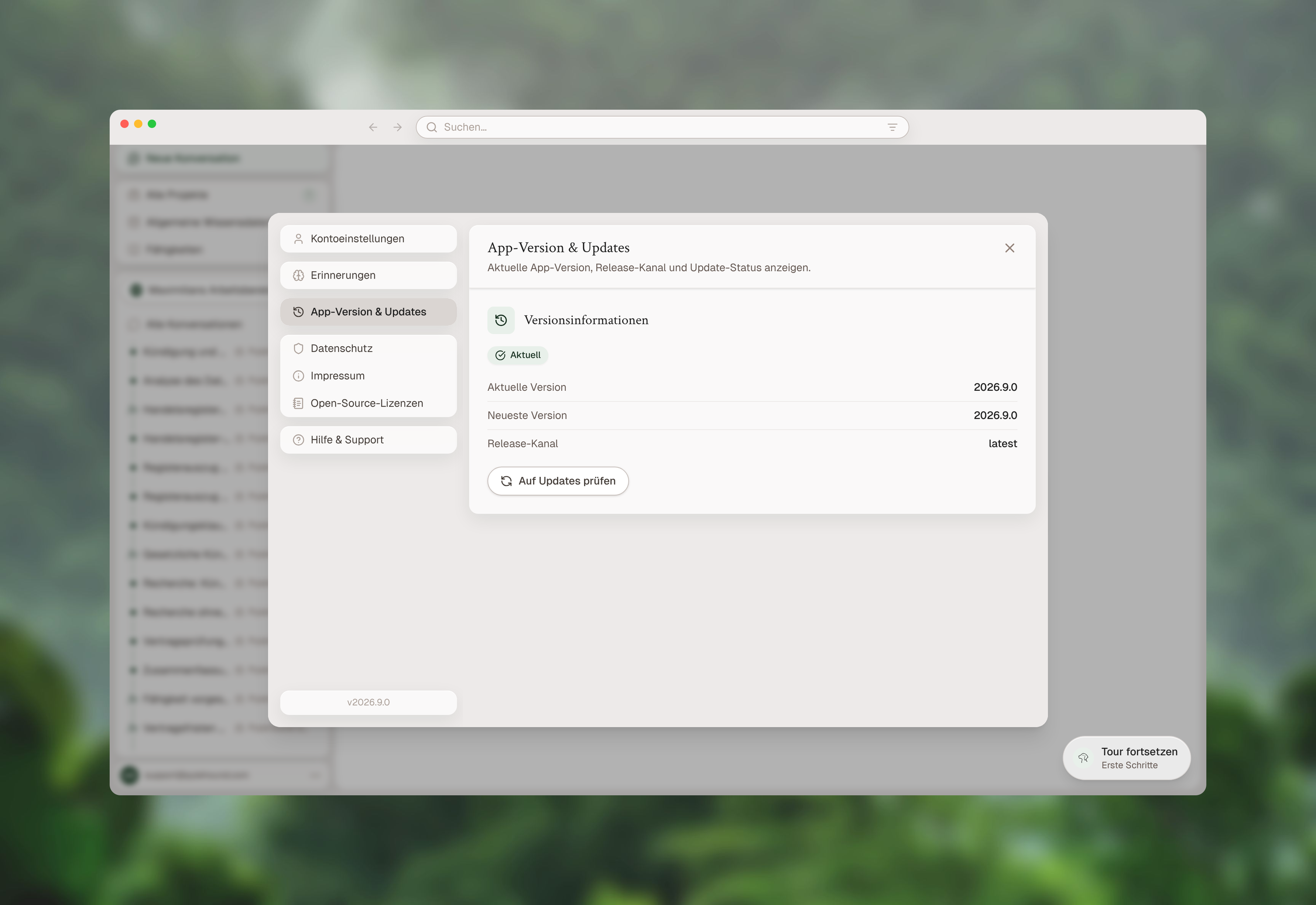This screenshot has width=1316, height=905.
Task: Click Tour fortsetzen button
Action: (1126, 758)
